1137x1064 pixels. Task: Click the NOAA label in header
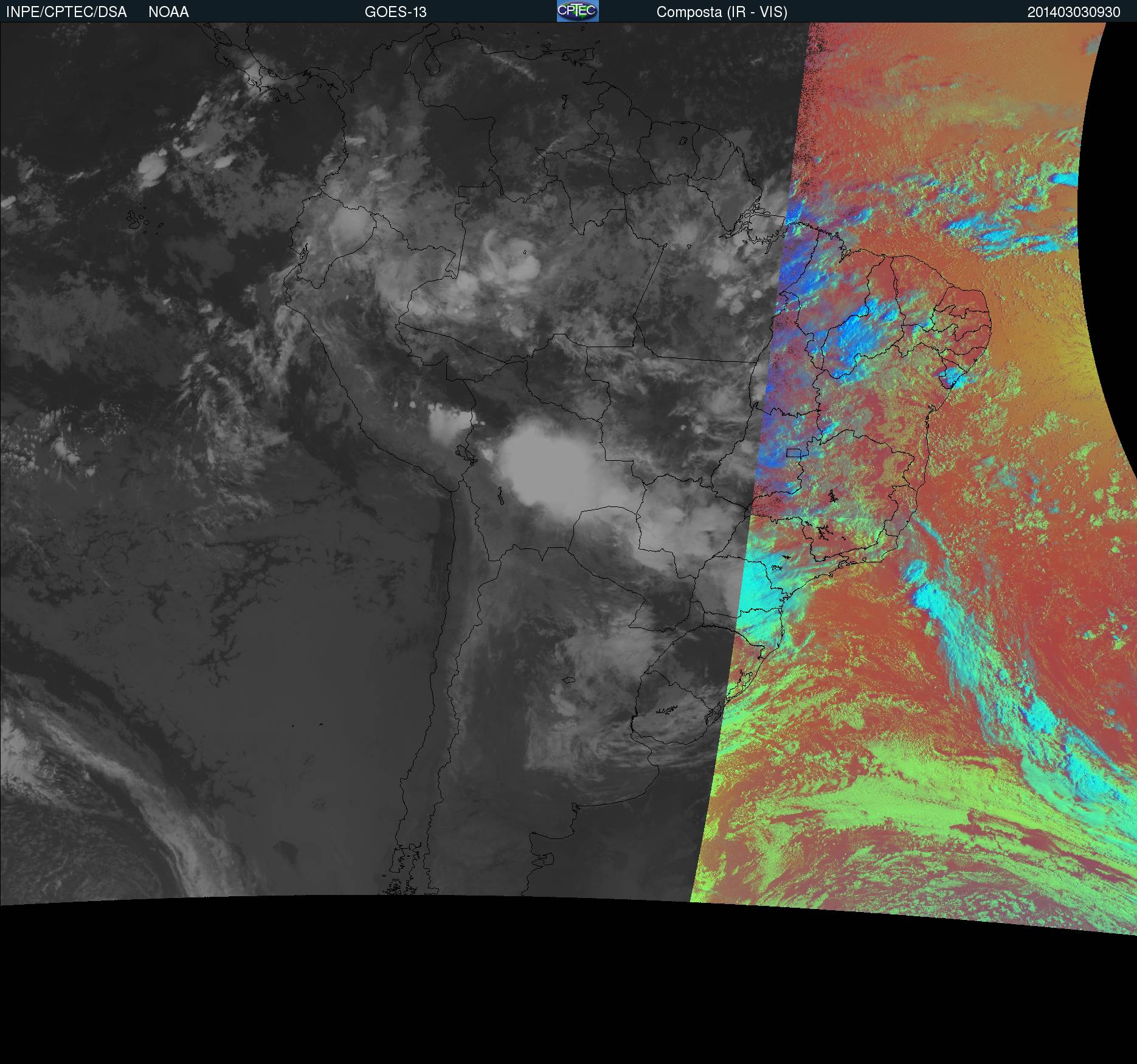(168, 12)
